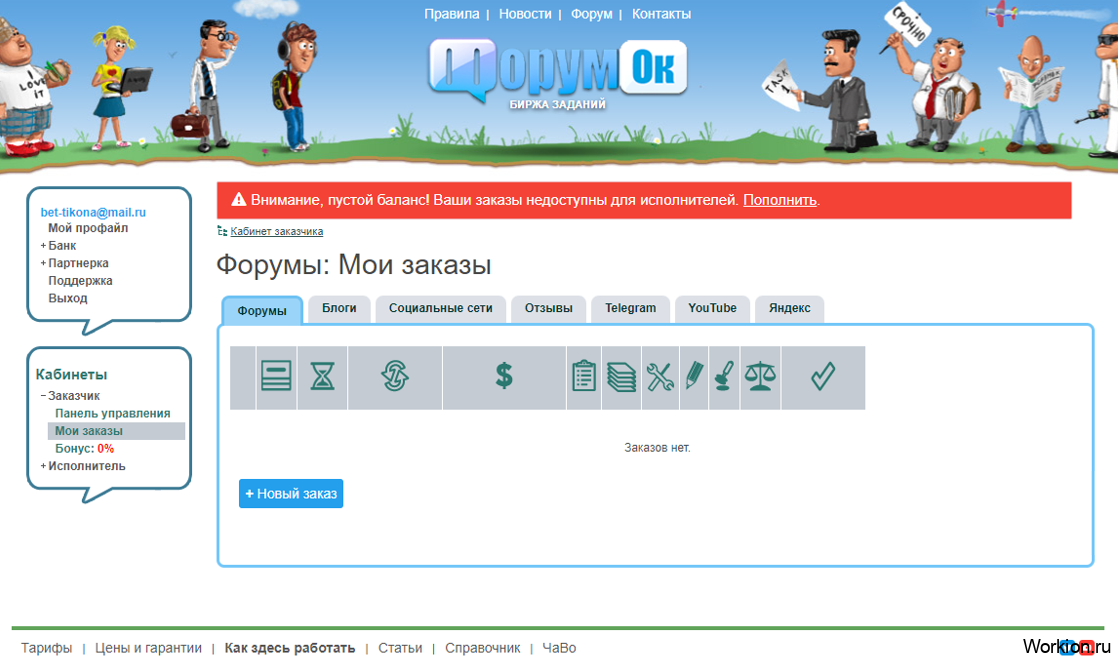Open the Как здесь работать footer link
Viewport: 1118px width, 660px height.
pos(289,648)
